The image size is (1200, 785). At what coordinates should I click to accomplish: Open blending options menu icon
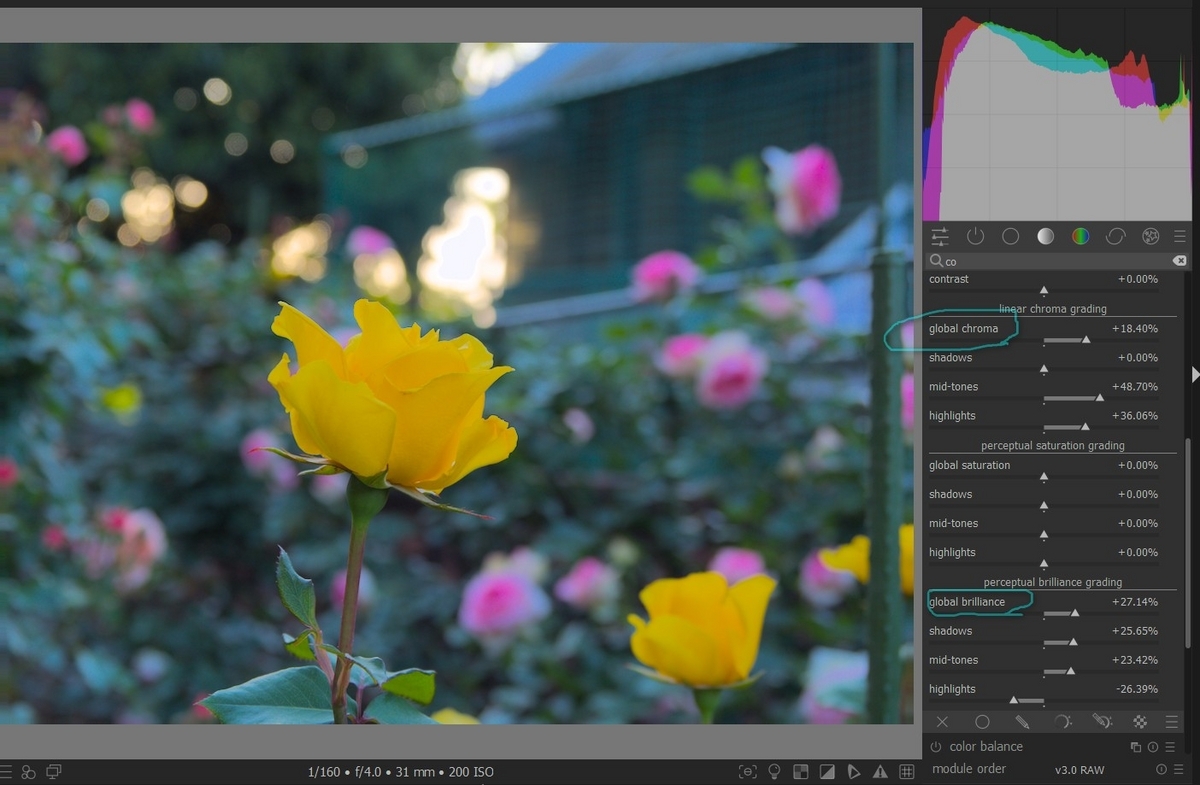(x=1171, y=721)
